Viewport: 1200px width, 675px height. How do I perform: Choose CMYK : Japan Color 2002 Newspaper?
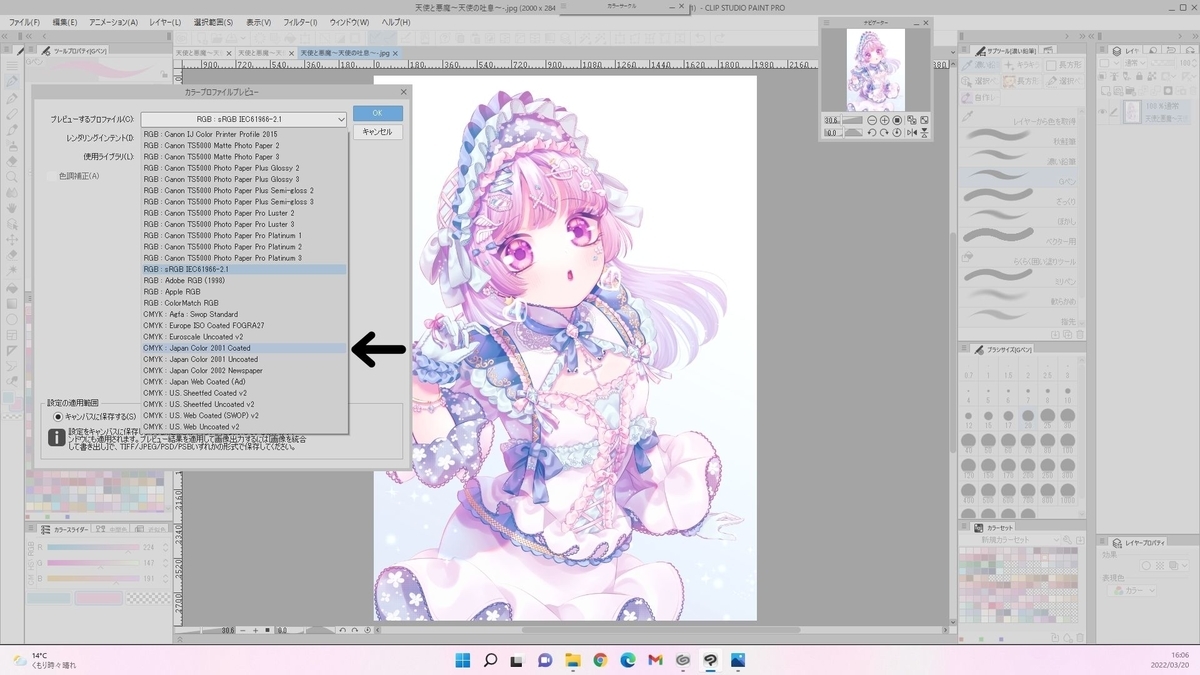coord(244,370)
